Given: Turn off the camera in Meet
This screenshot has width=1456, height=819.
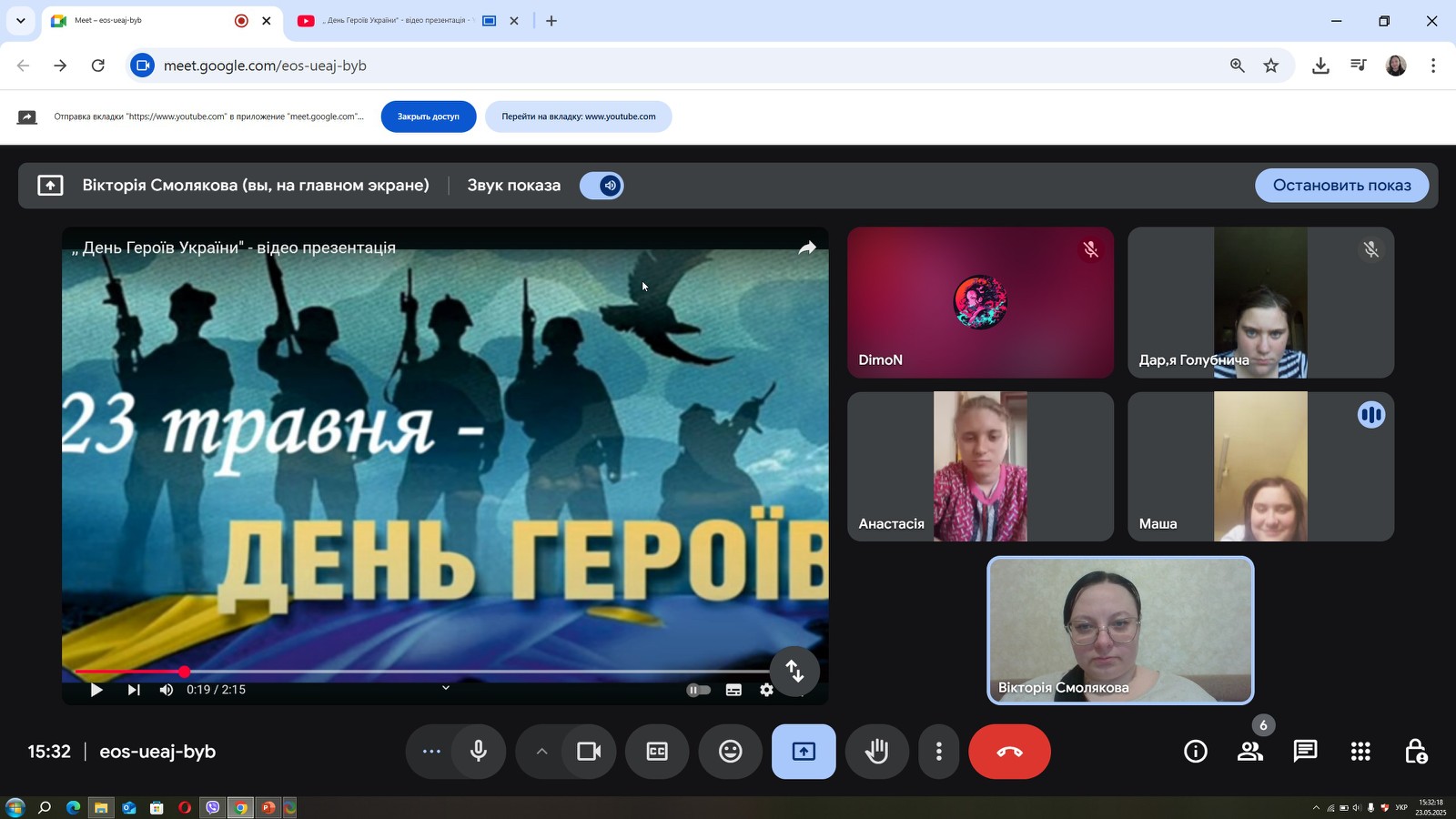Looking at the screenshot, I should pos(589,752).
